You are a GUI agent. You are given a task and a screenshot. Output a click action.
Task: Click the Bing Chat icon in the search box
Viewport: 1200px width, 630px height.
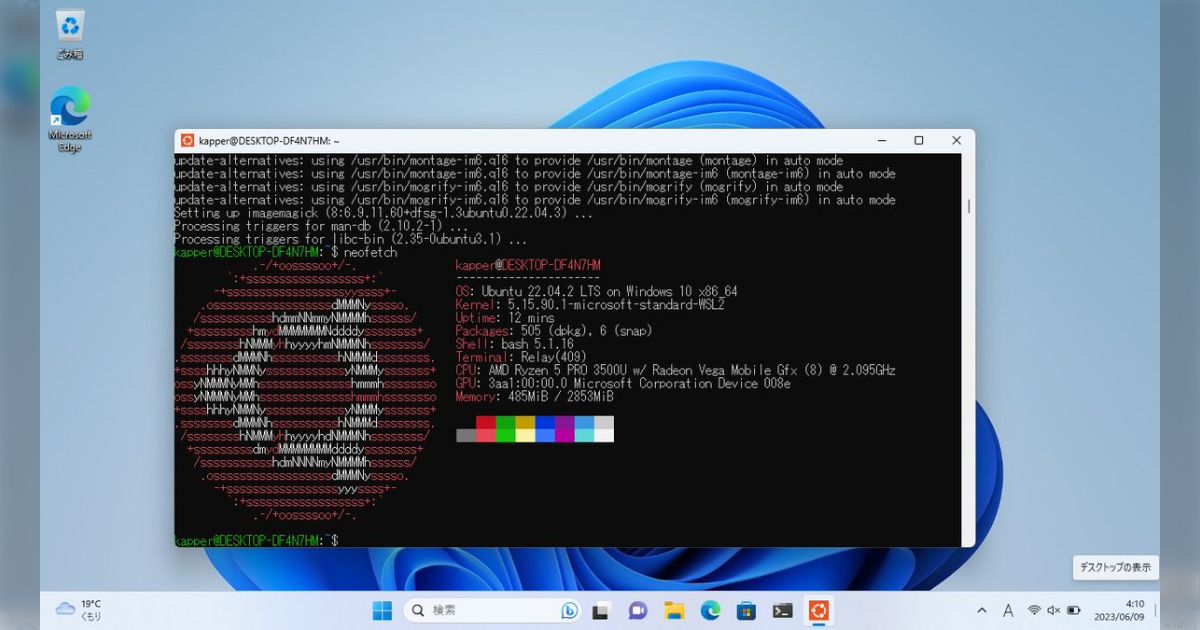coord(568,610)
